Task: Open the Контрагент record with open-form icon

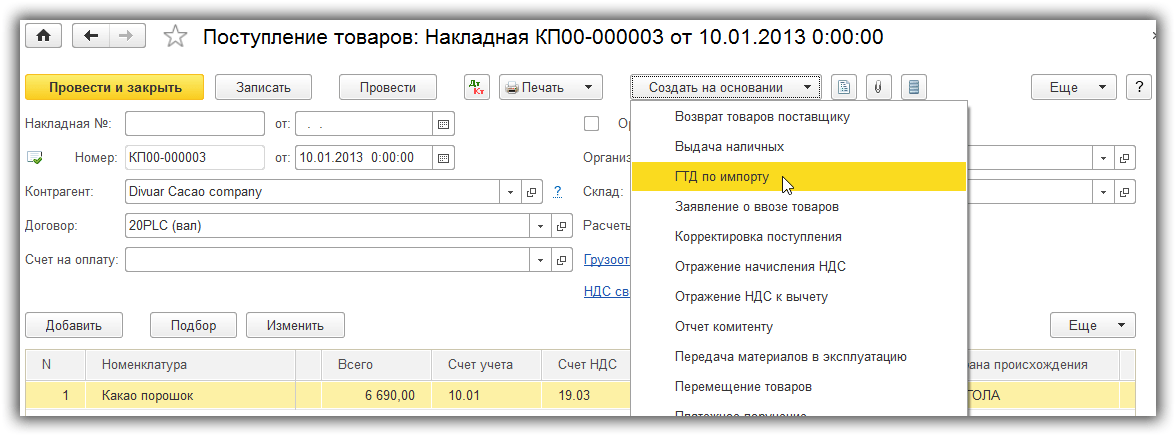Action: pos(533,191)
